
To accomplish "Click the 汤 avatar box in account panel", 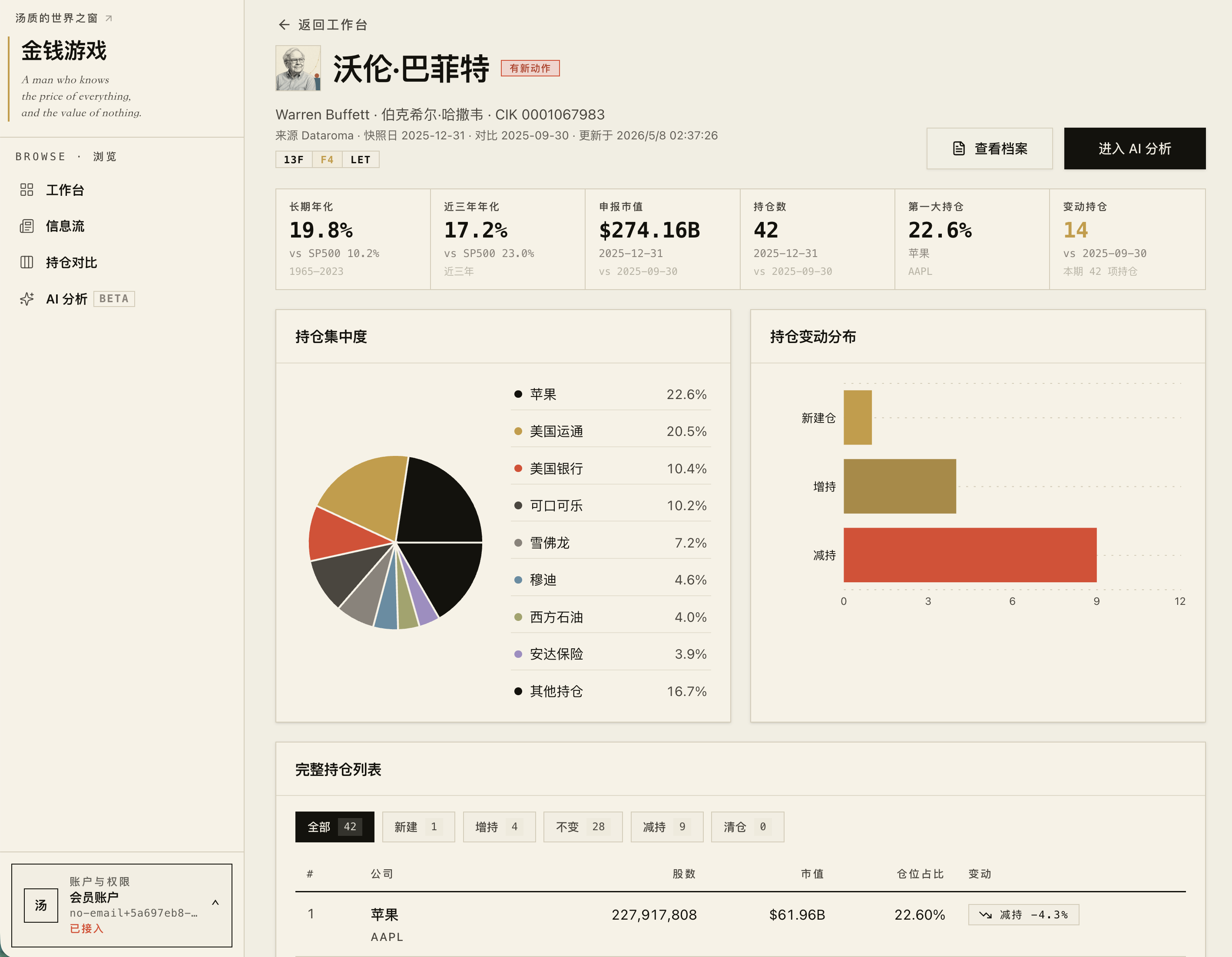I will click(x=40, y=905).
